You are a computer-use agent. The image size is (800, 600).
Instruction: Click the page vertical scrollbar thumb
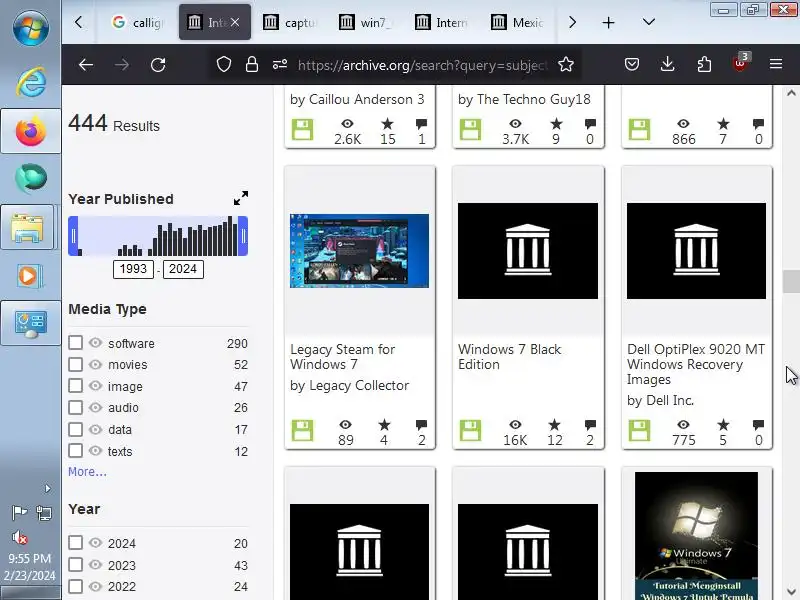coord(791,281)
